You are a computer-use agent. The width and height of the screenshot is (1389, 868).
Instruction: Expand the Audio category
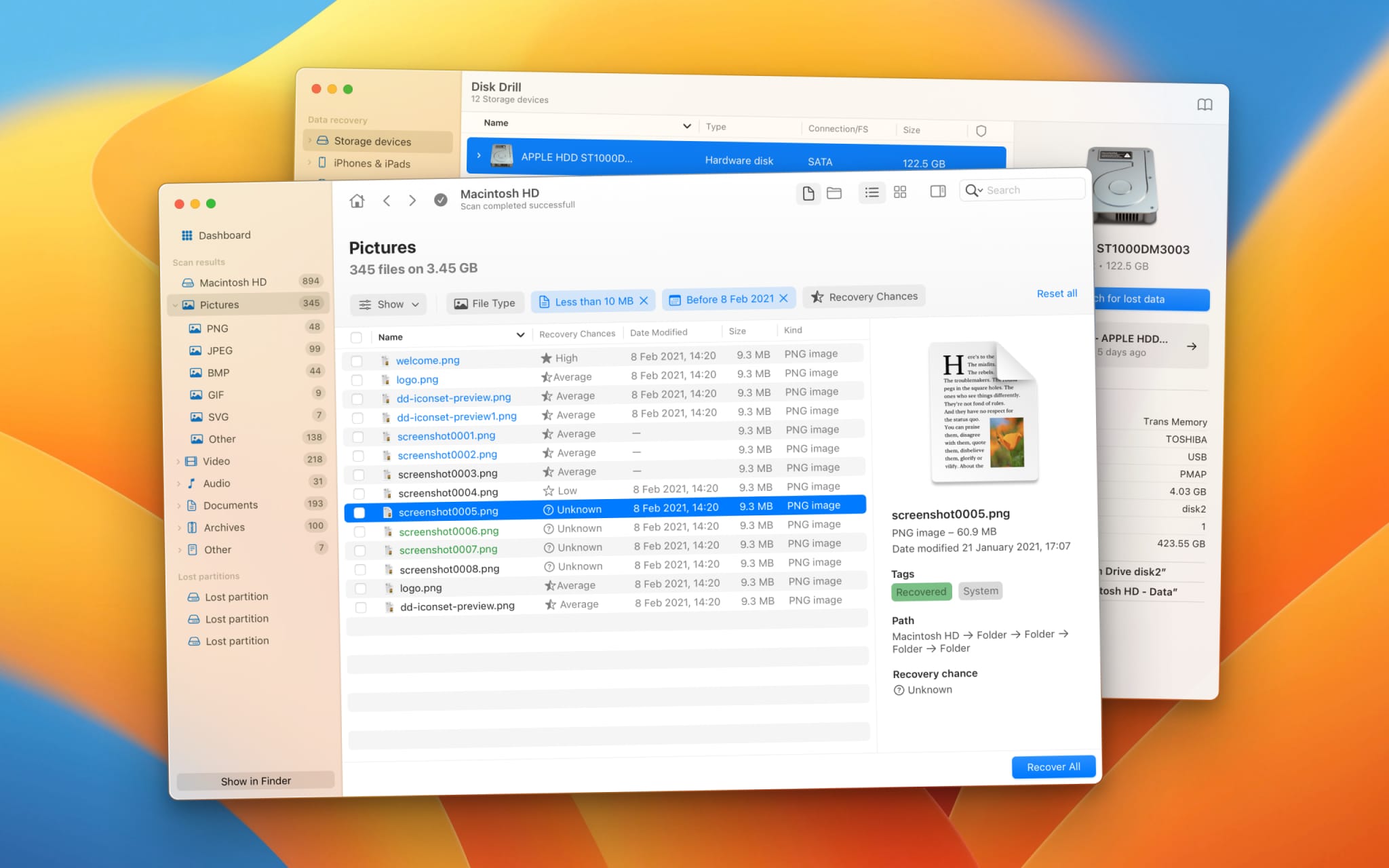(x=178, y=484)
